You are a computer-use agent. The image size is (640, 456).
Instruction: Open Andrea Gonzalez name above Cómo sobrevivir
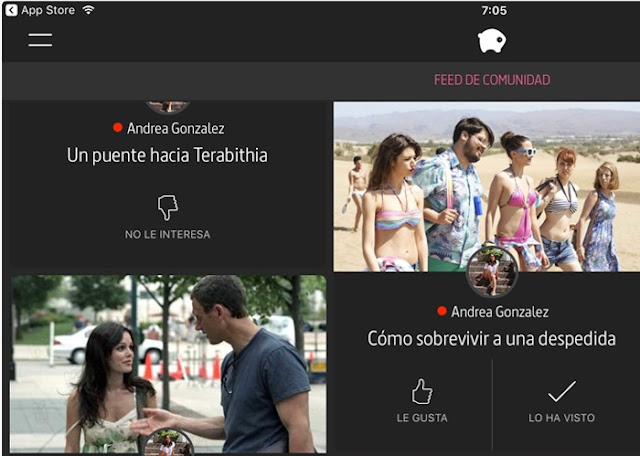500,312
